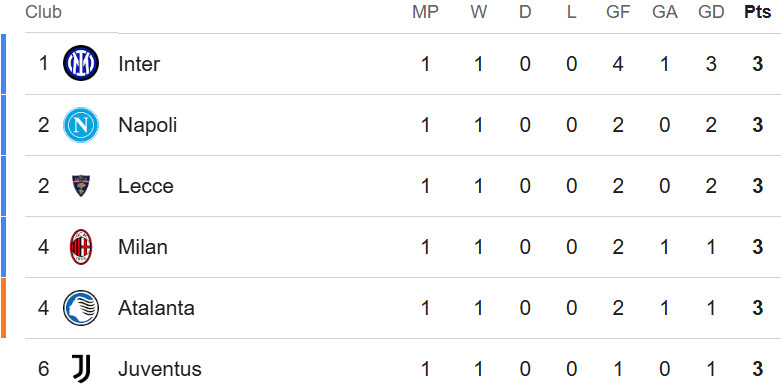Click the blue qualification bar beside Inter
Screen dimensions: 781x386
(3, 64)
